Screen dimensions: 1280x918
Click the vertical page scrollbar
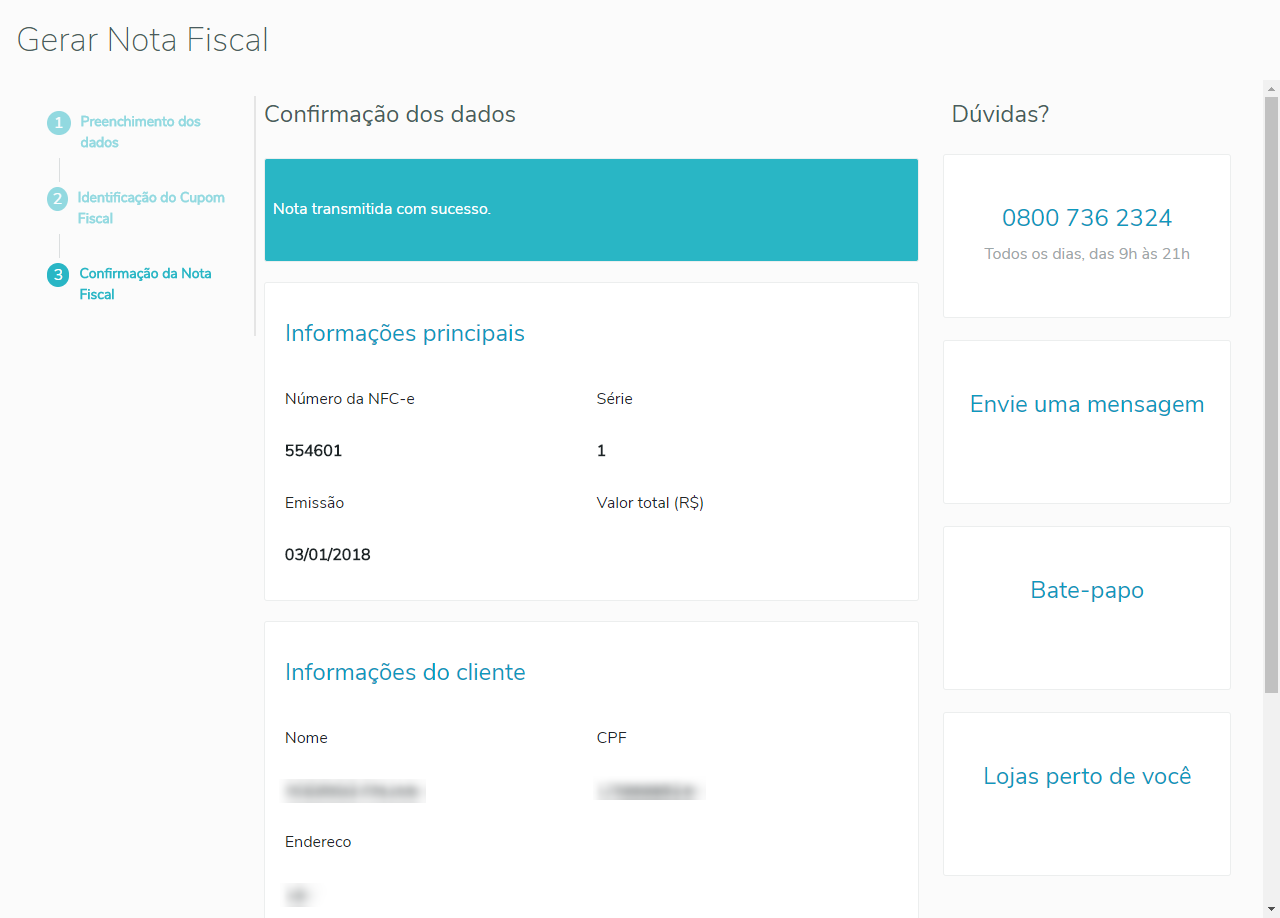1271,395
